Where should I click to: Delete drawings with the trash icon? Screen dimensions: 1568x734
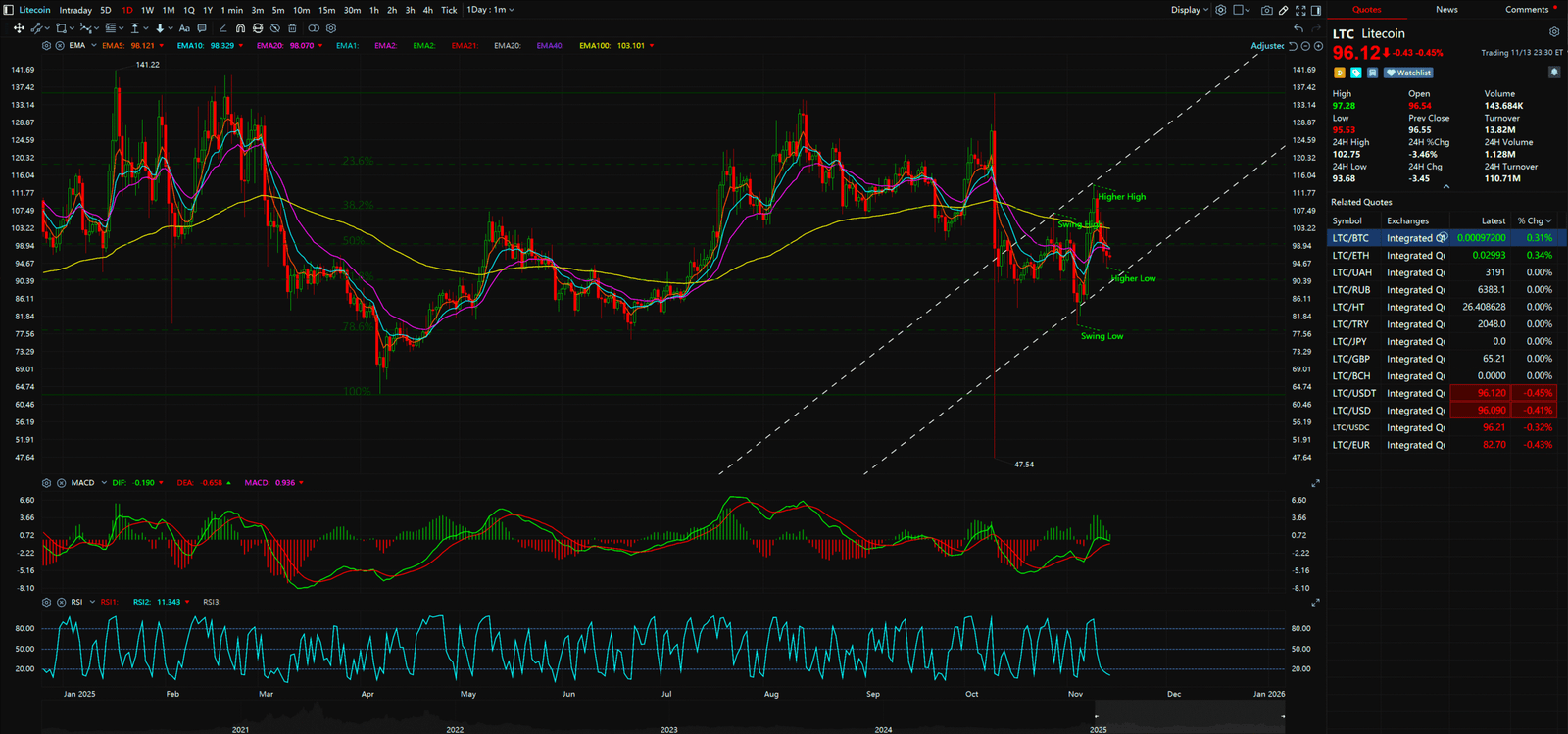point(292,28)
